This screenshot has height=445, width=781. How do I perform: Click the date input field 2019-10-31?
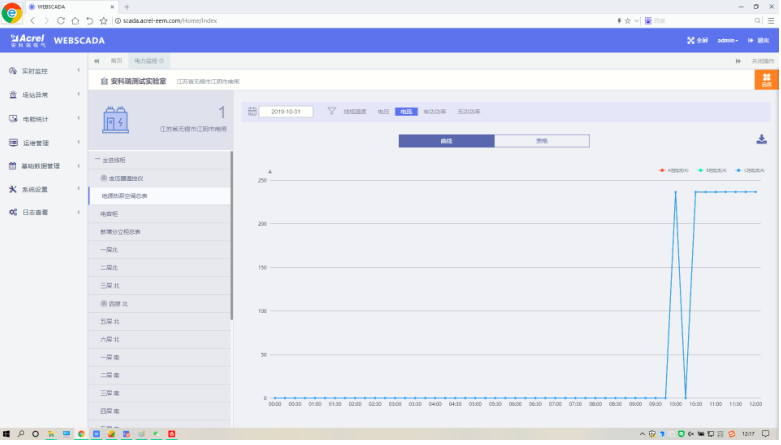(288, 112)
